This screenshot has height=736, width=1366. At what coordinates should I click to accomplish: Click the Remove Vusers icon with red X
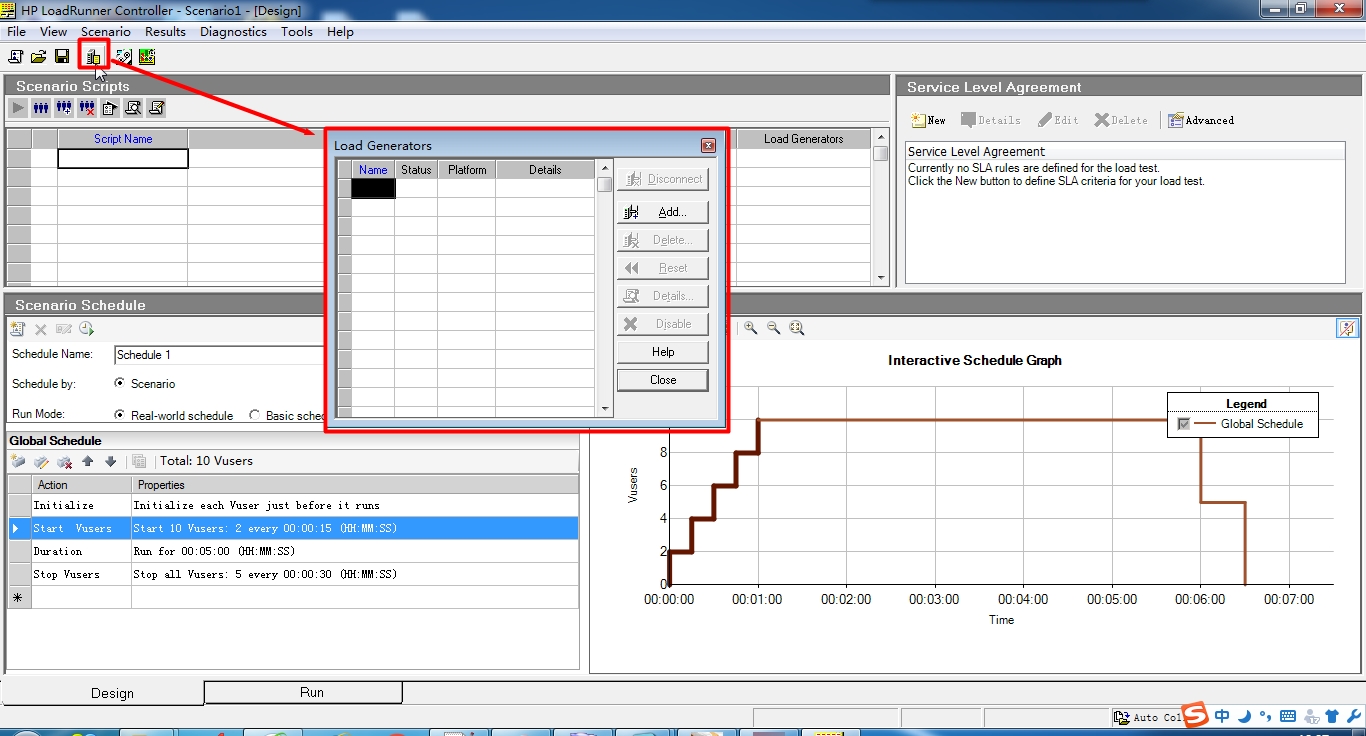87,108
